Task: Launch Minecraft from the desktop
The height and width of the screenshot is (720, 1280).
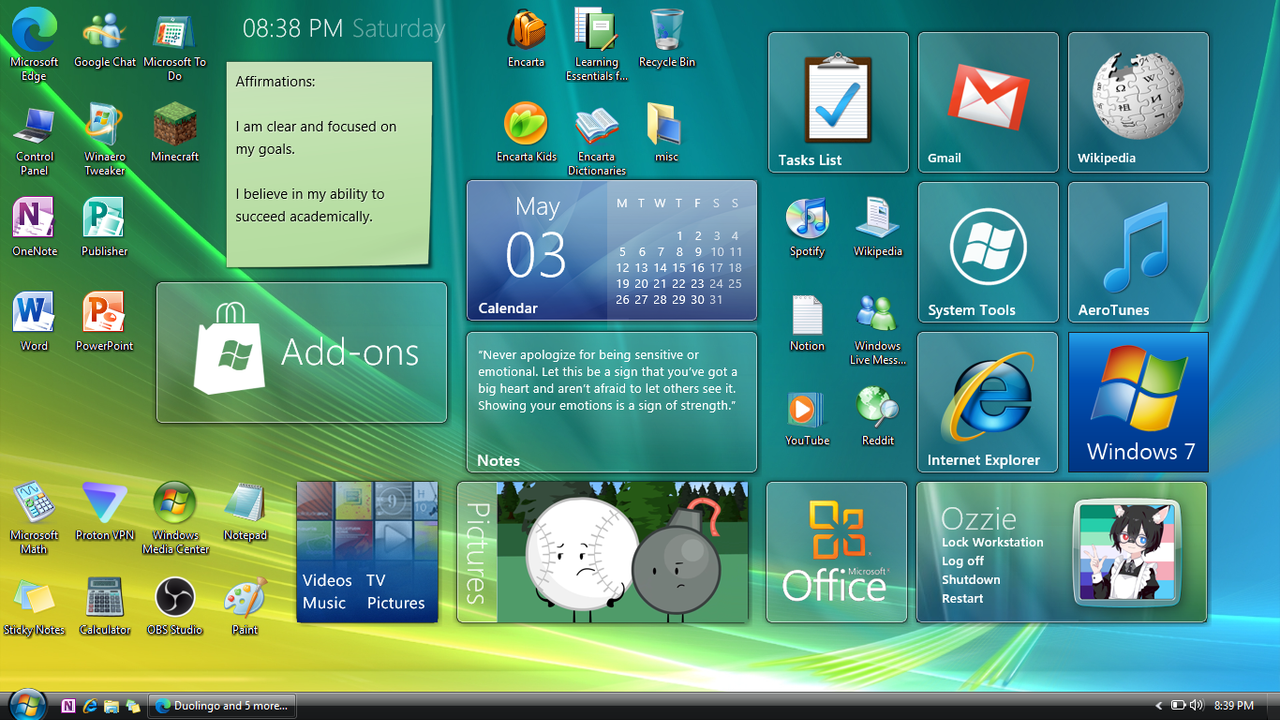Action: (174, 132)
